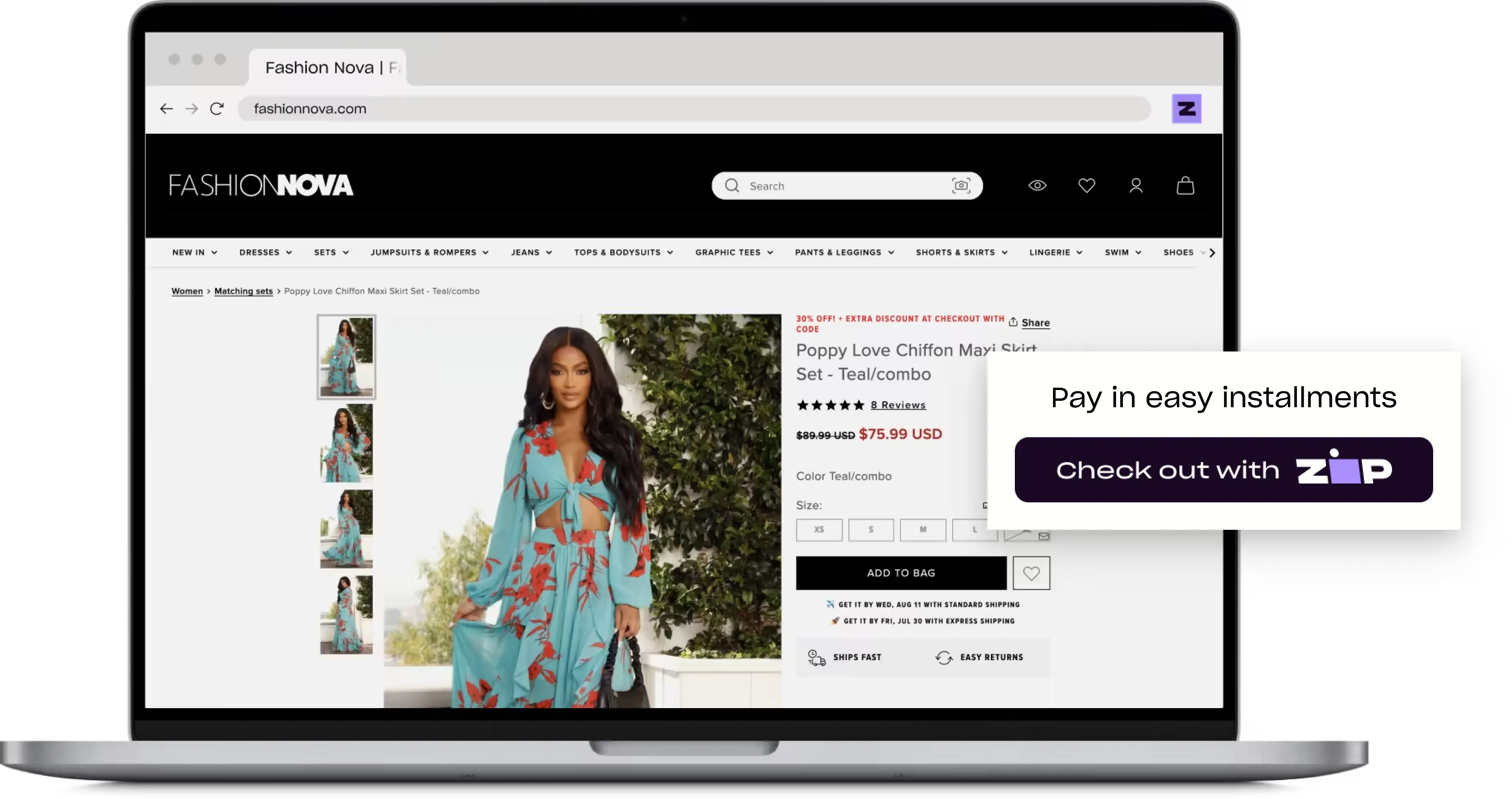Click the Add to Bag button
Image resolution: width=1512 pixels, height=799 pixels.
(x=900, y=572)
